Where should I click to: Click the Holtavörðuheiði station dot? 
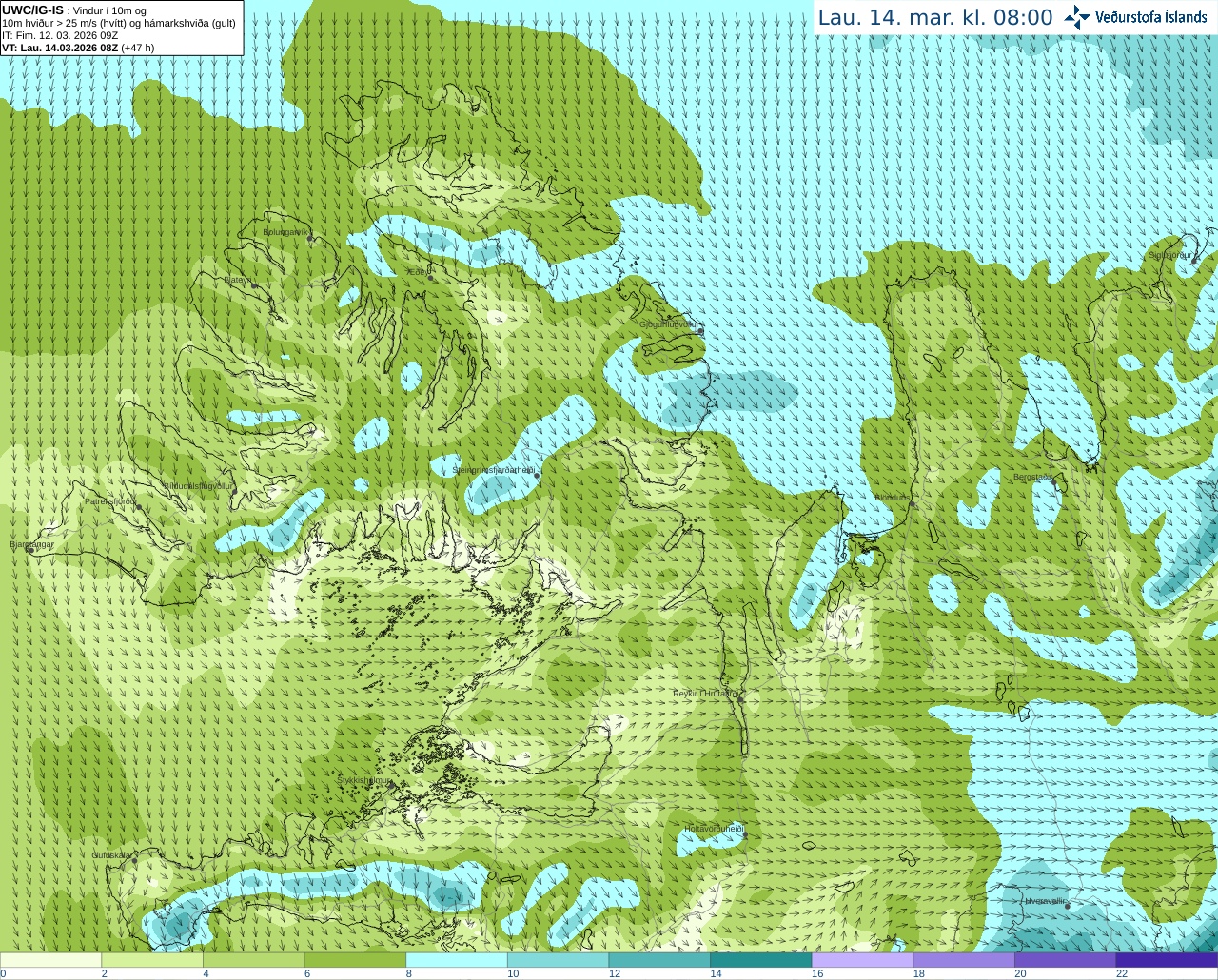(x=745, y=835)
